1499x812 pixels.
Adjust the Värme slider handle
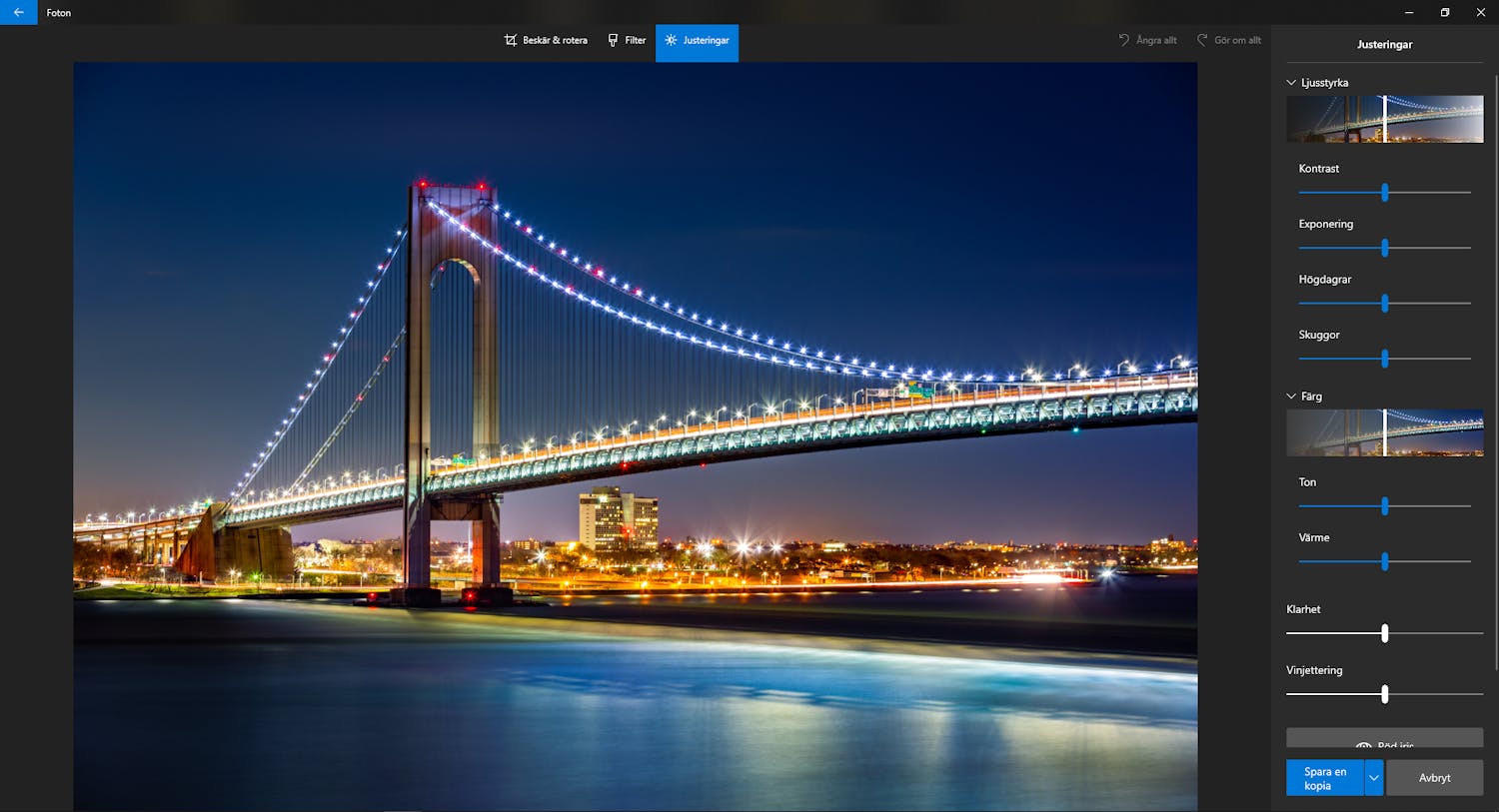[x=1384, y=561]
